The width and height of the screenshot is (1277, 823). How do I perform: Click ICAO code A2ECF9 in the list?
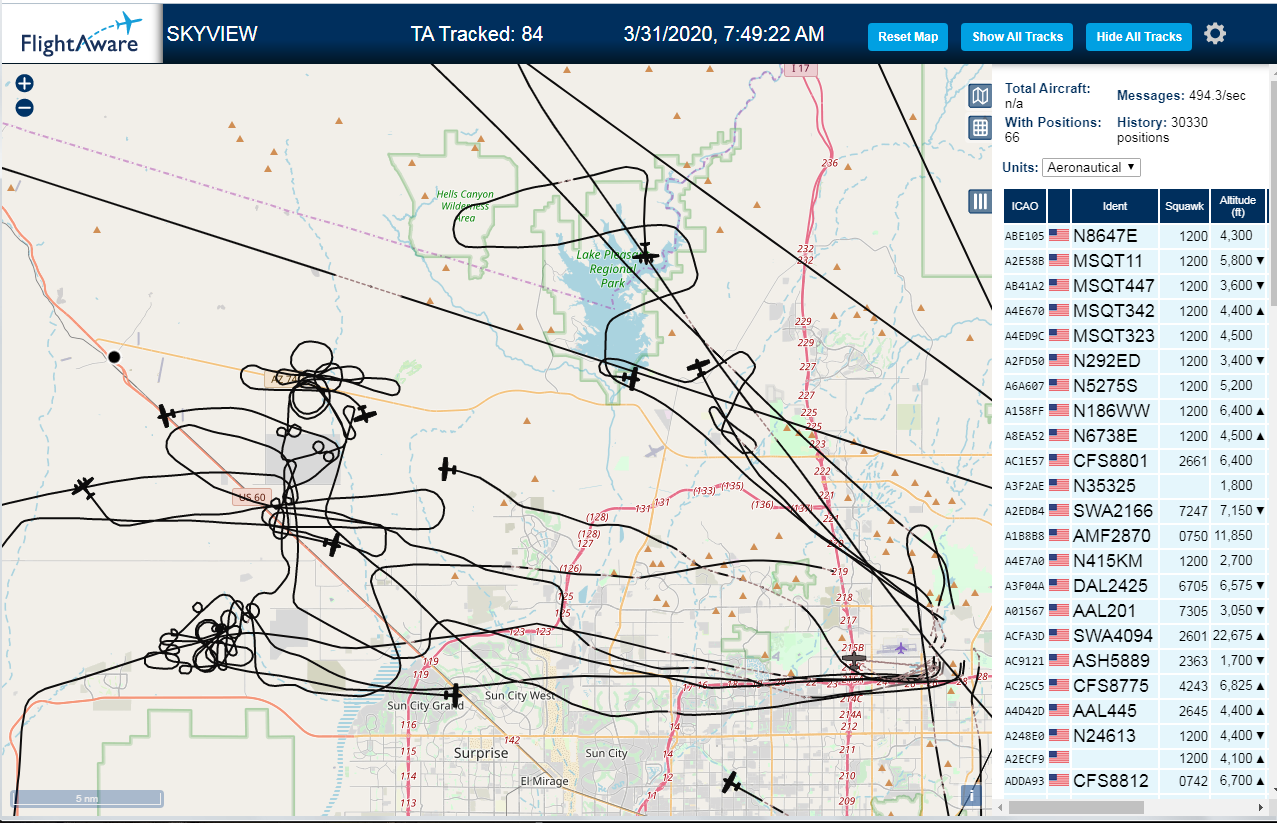(x=1024, y=759)
